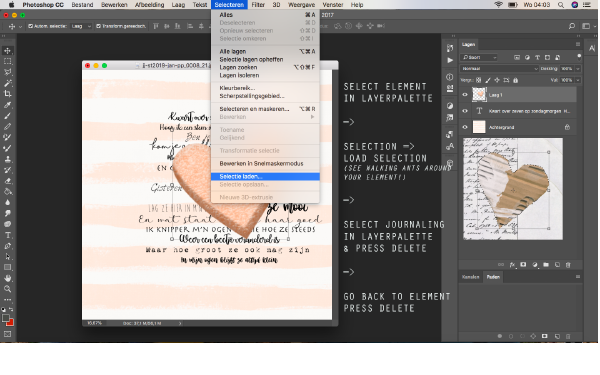
Task: Expand the Dekking opacity dropdown arrow
Action: 578,68
